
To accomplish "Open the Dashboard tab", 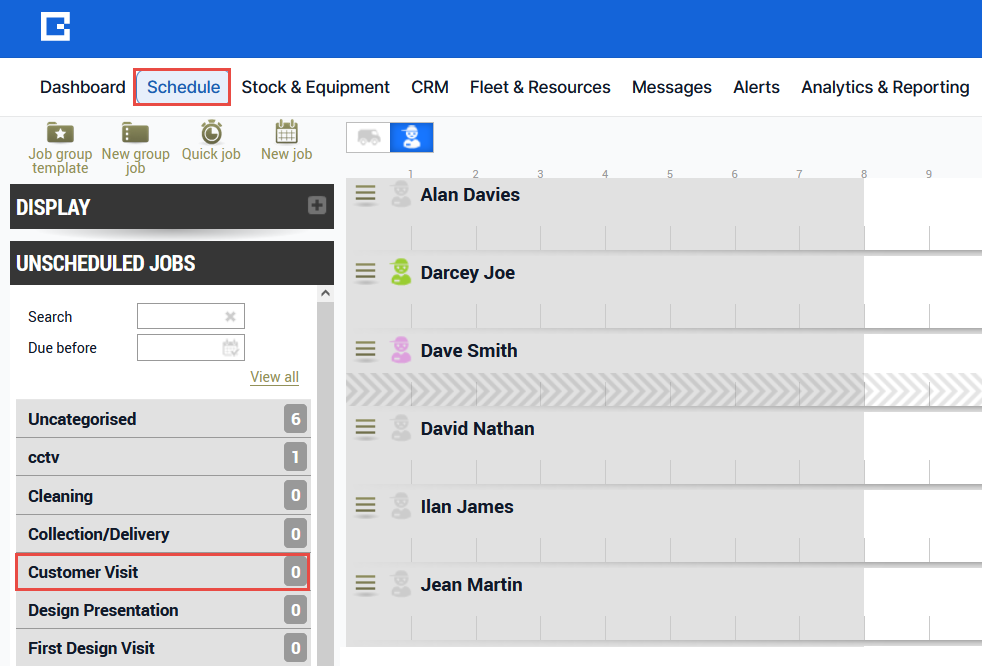I will click(83, 87).
